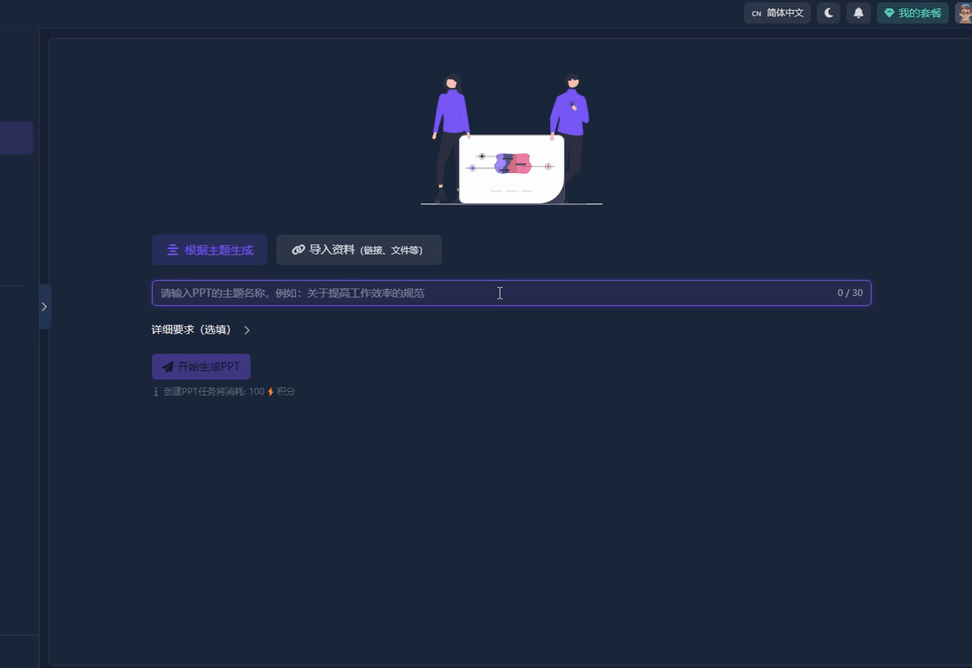Switch to the 根据主题生成 tab

coord(208,249)
